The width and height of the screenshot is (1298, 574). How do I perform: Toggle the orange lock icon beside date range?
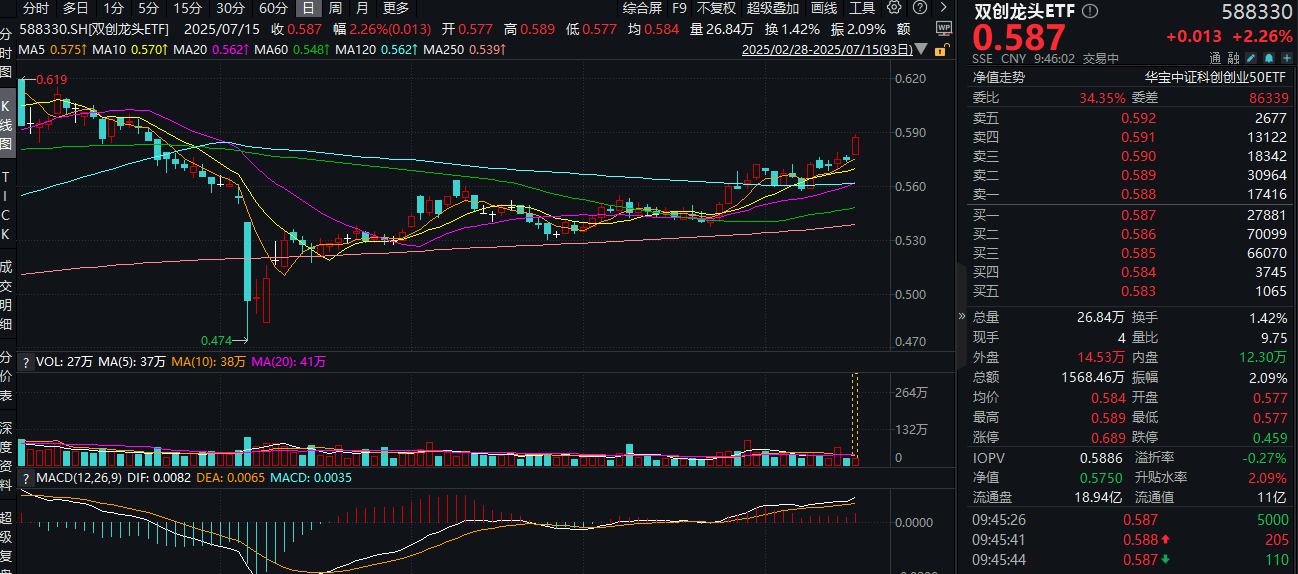[x=942, y=49]
